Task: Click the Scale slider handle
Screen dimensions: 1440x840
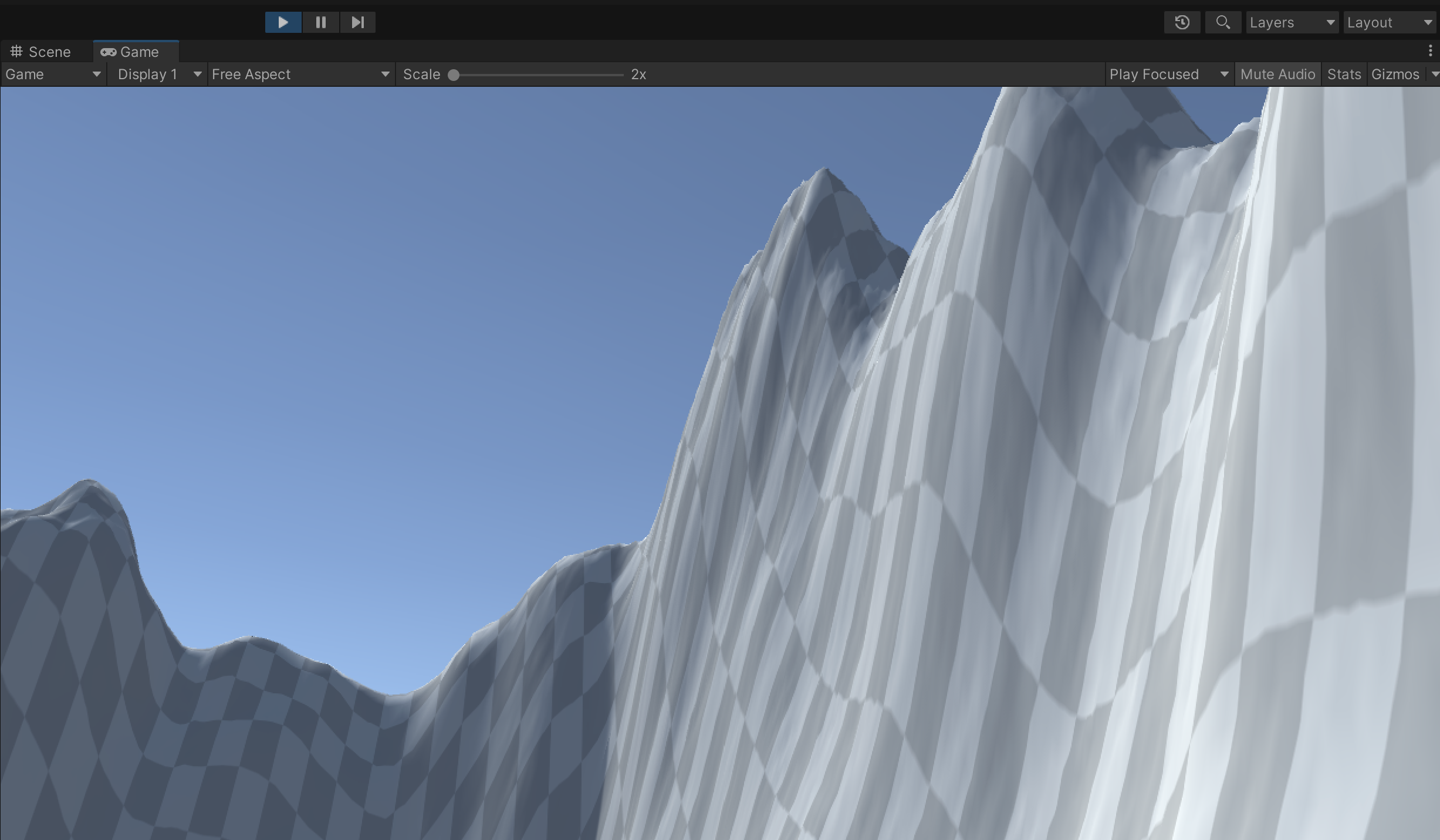Action: coord(453,75)
